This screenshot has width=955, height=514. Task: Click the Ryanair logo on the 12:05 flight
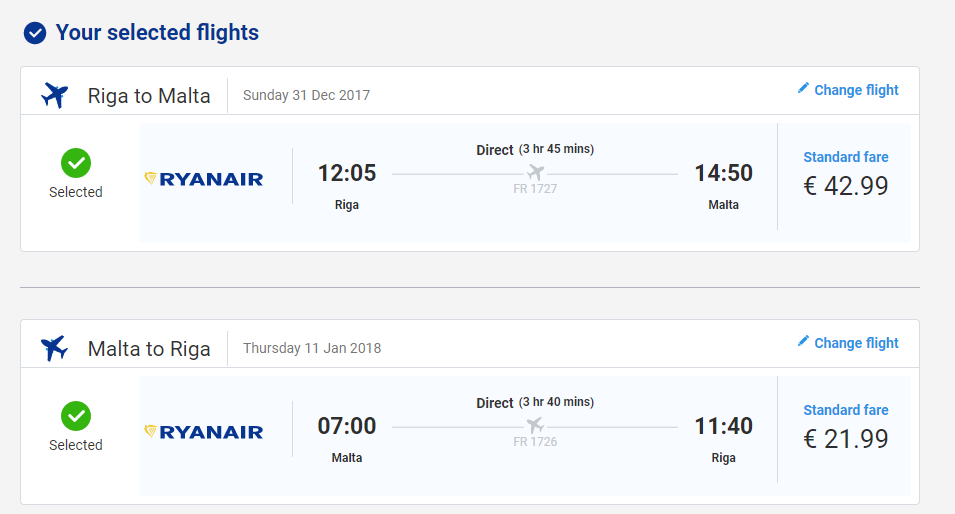(203, 179)
